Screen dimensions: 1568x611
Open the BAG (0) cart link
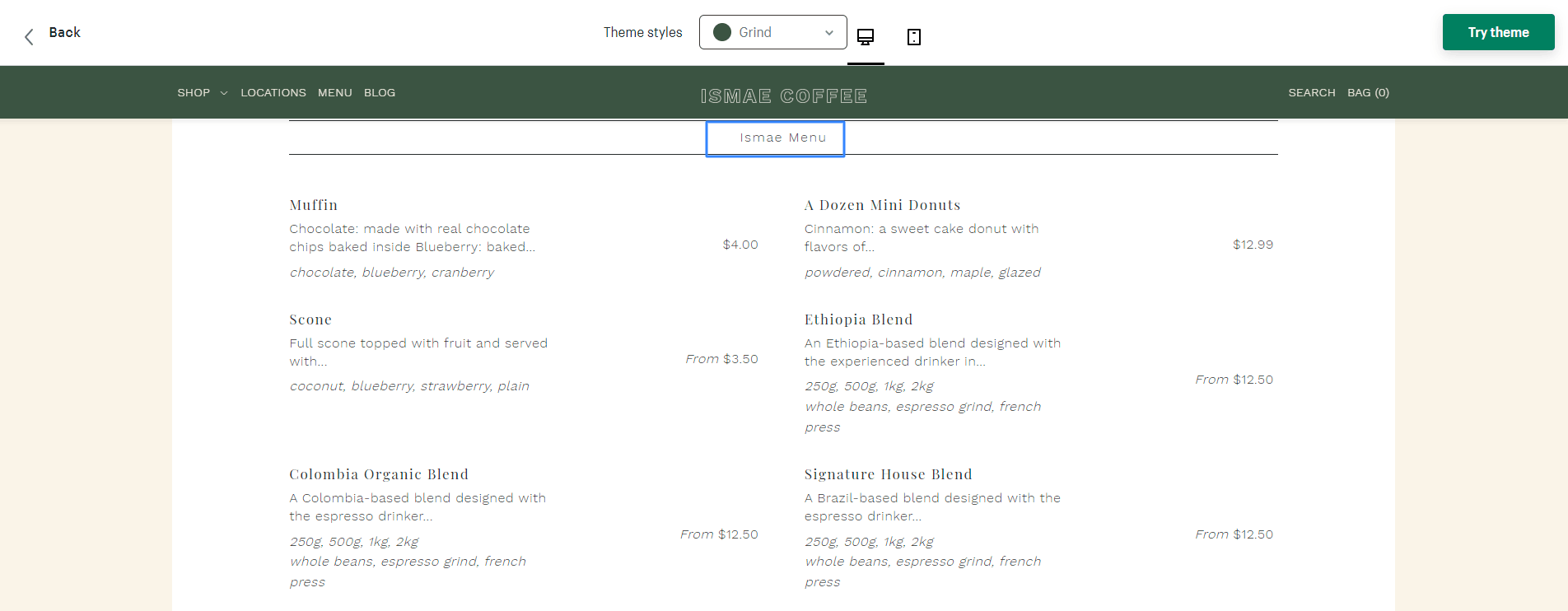[x=1368, y=93]
